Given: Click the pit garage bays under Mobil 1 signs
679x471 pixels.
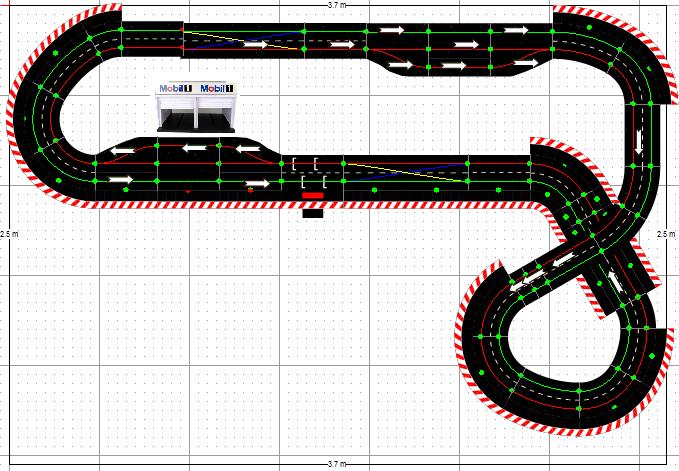Looking at the screenshot, I should [195, 117].
